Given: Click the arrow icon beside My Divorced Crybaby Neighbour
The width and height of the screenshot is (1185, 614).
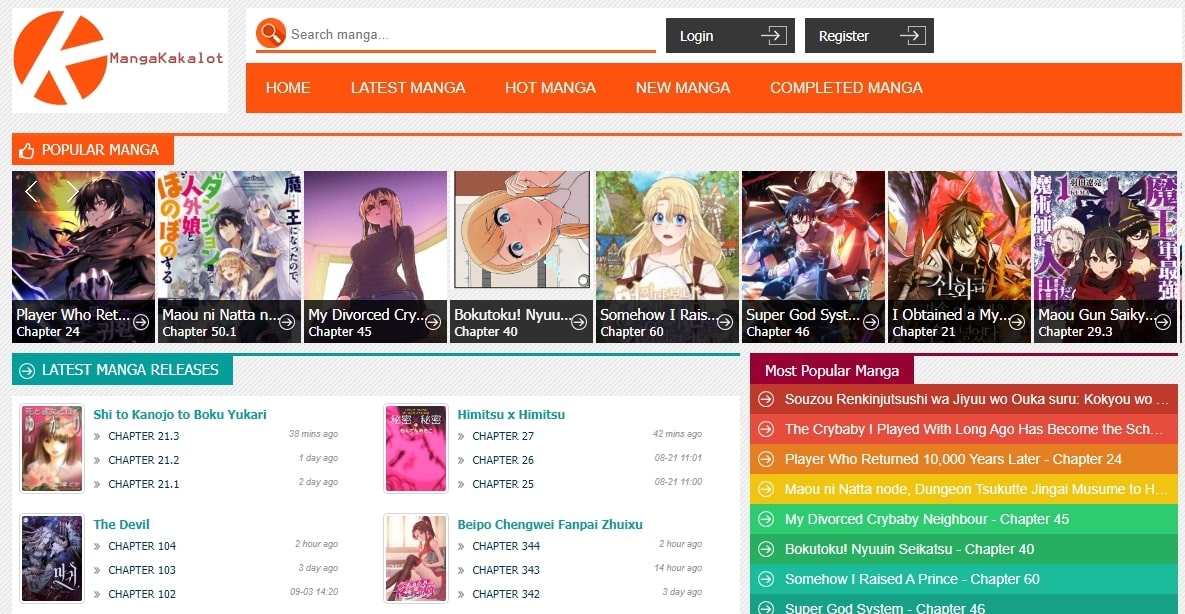Looking at the screenshot, I should coord(766,519).
